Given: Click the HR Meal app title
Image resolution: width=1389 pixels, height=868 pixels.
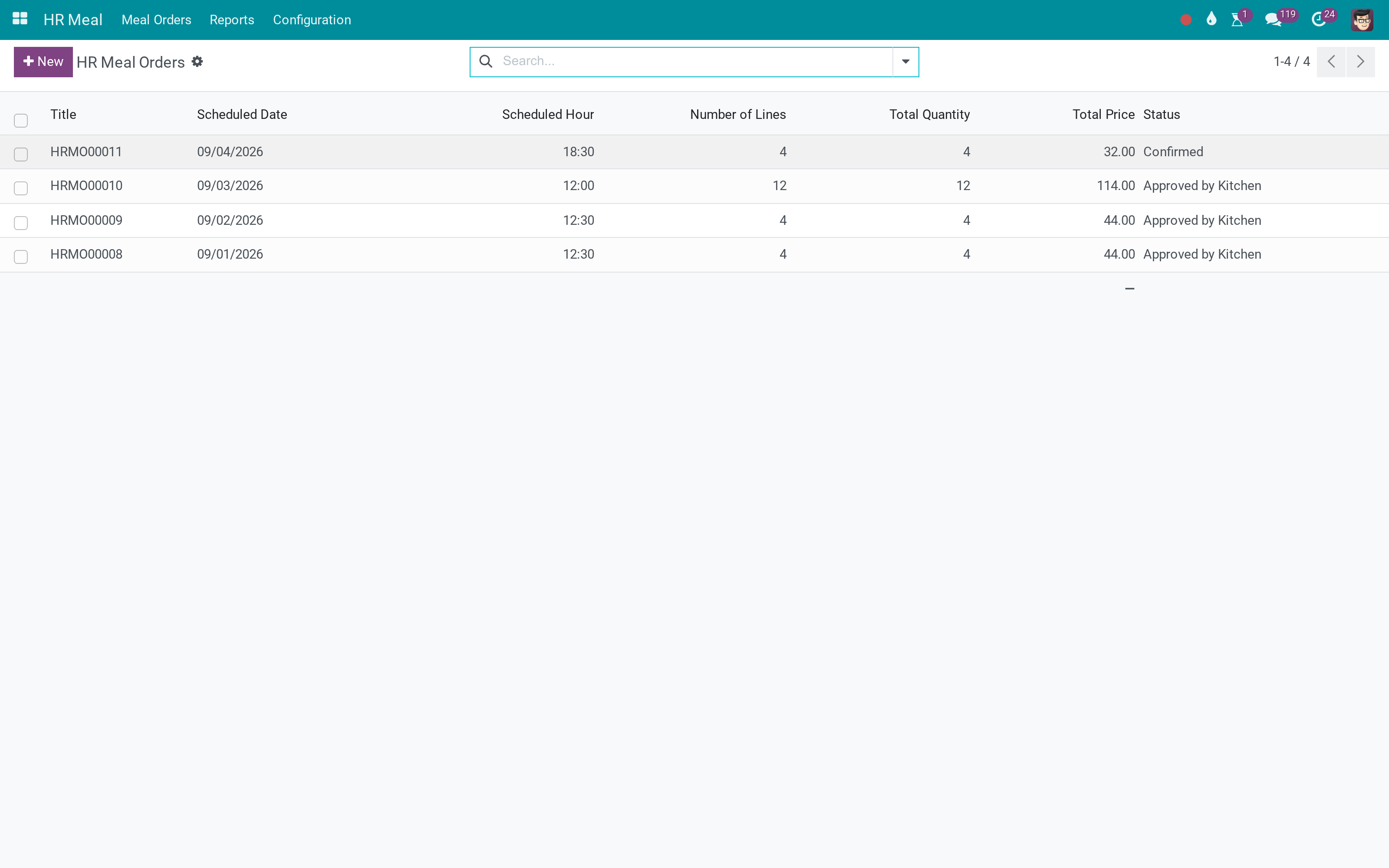Looking at the screenshot, I should pos(73,20).
